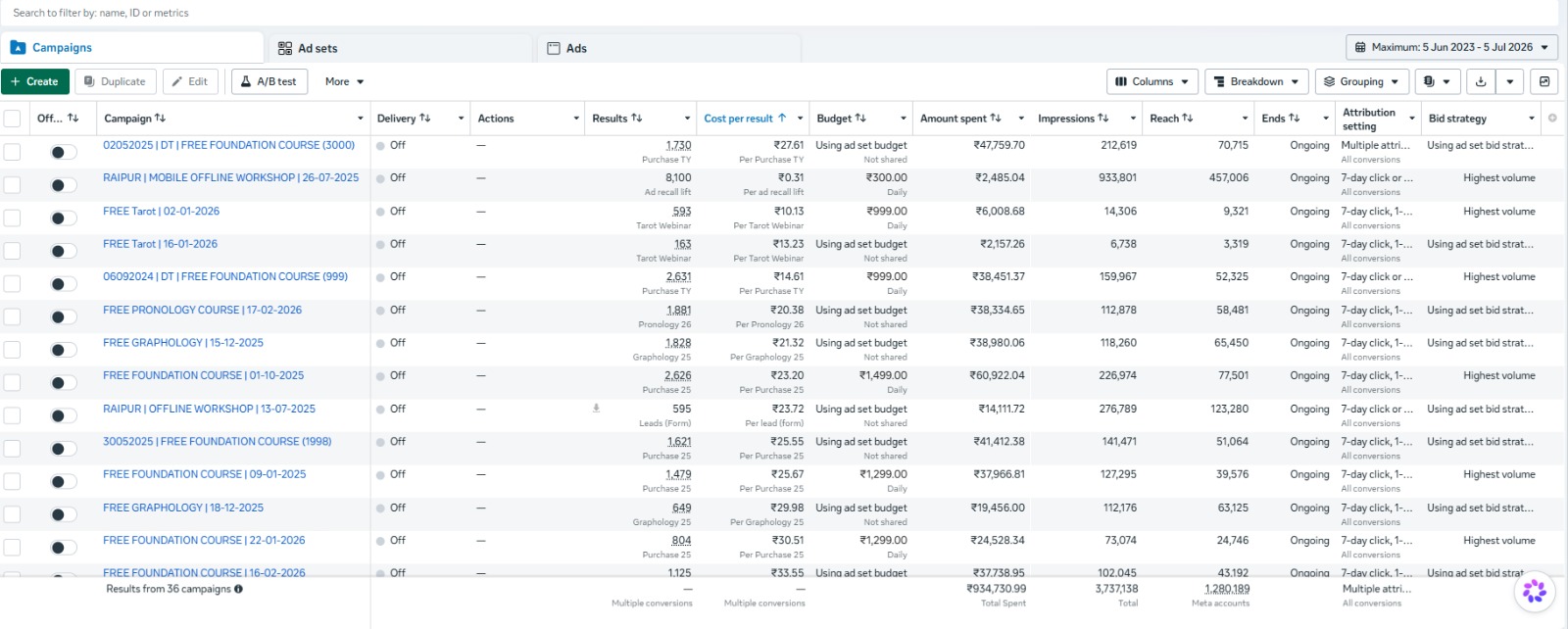Image resolution: width=1568 pixels, height=629 pixels.
Task: Tick the select-all checkbox in table header
Action: coord(12,119)
